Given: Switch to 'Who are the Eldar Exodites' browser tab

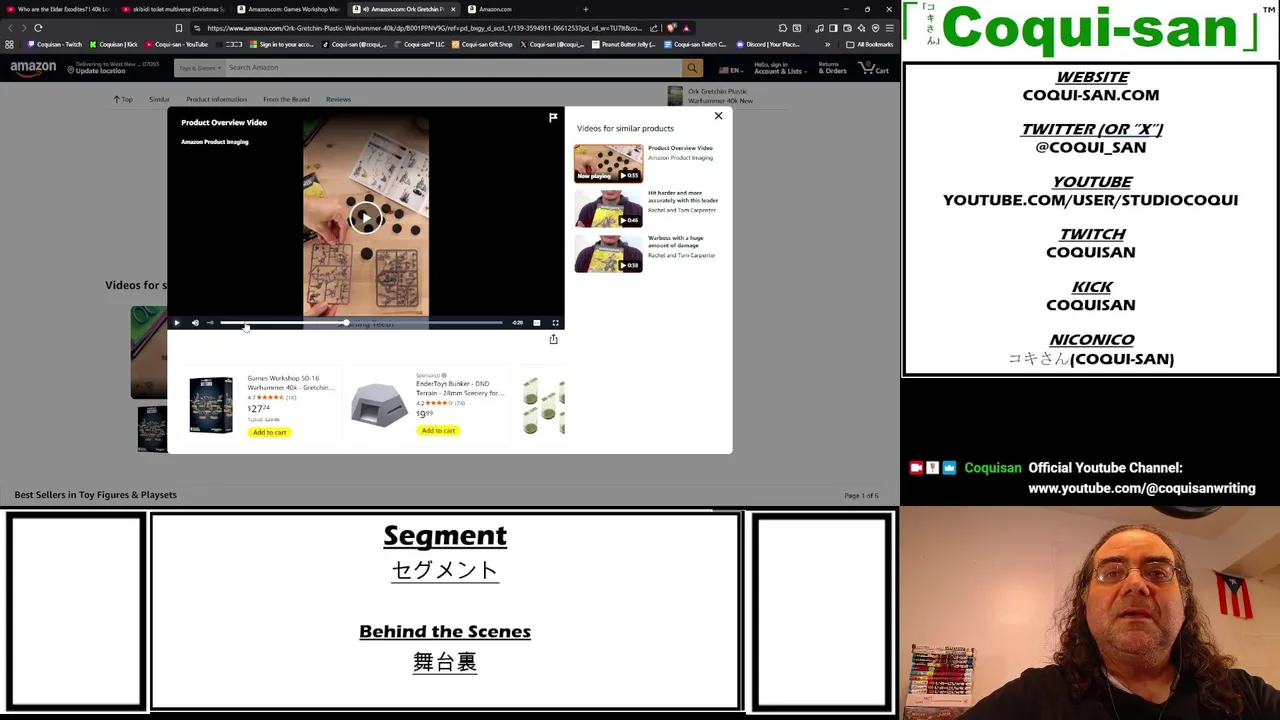Looking at the screenshot, I should pos(60,9).
